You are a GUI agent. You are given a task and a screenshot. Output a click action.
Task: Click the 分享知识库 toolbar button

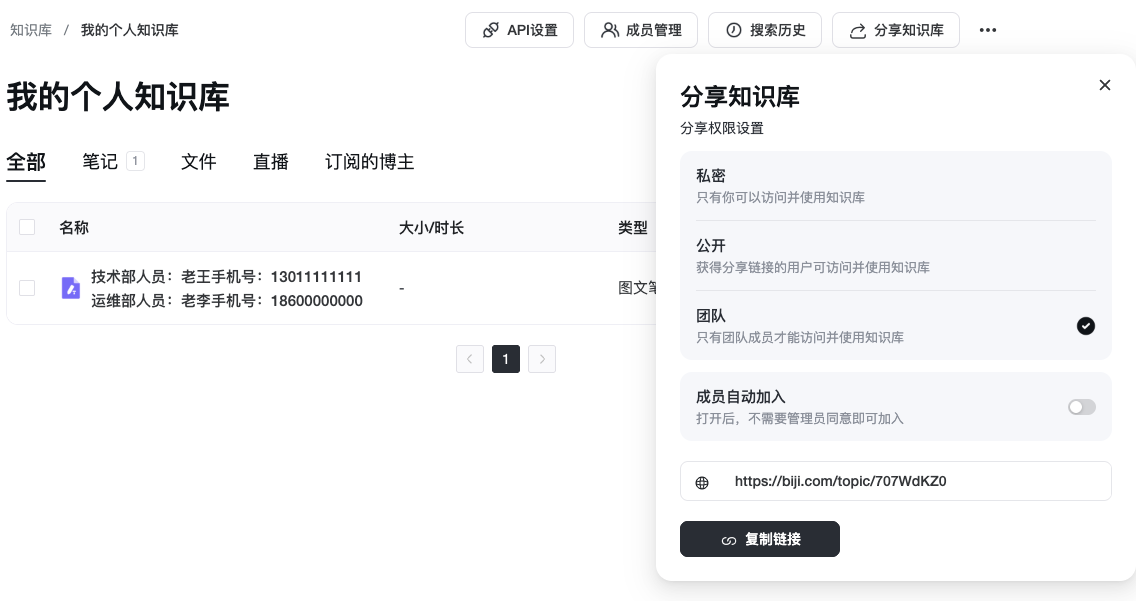(895, 30)
